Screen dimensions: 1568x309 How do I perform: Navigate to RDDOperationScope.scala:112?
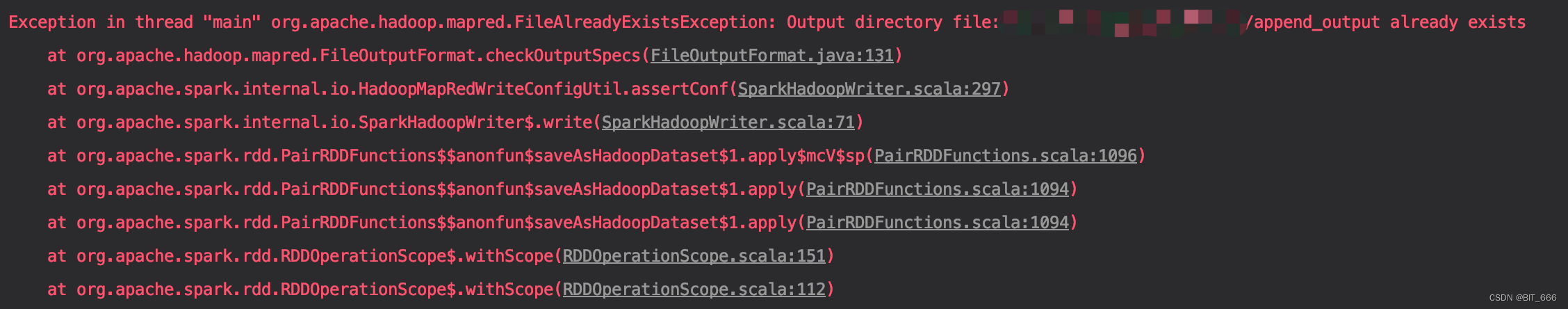tap(694, 290)
